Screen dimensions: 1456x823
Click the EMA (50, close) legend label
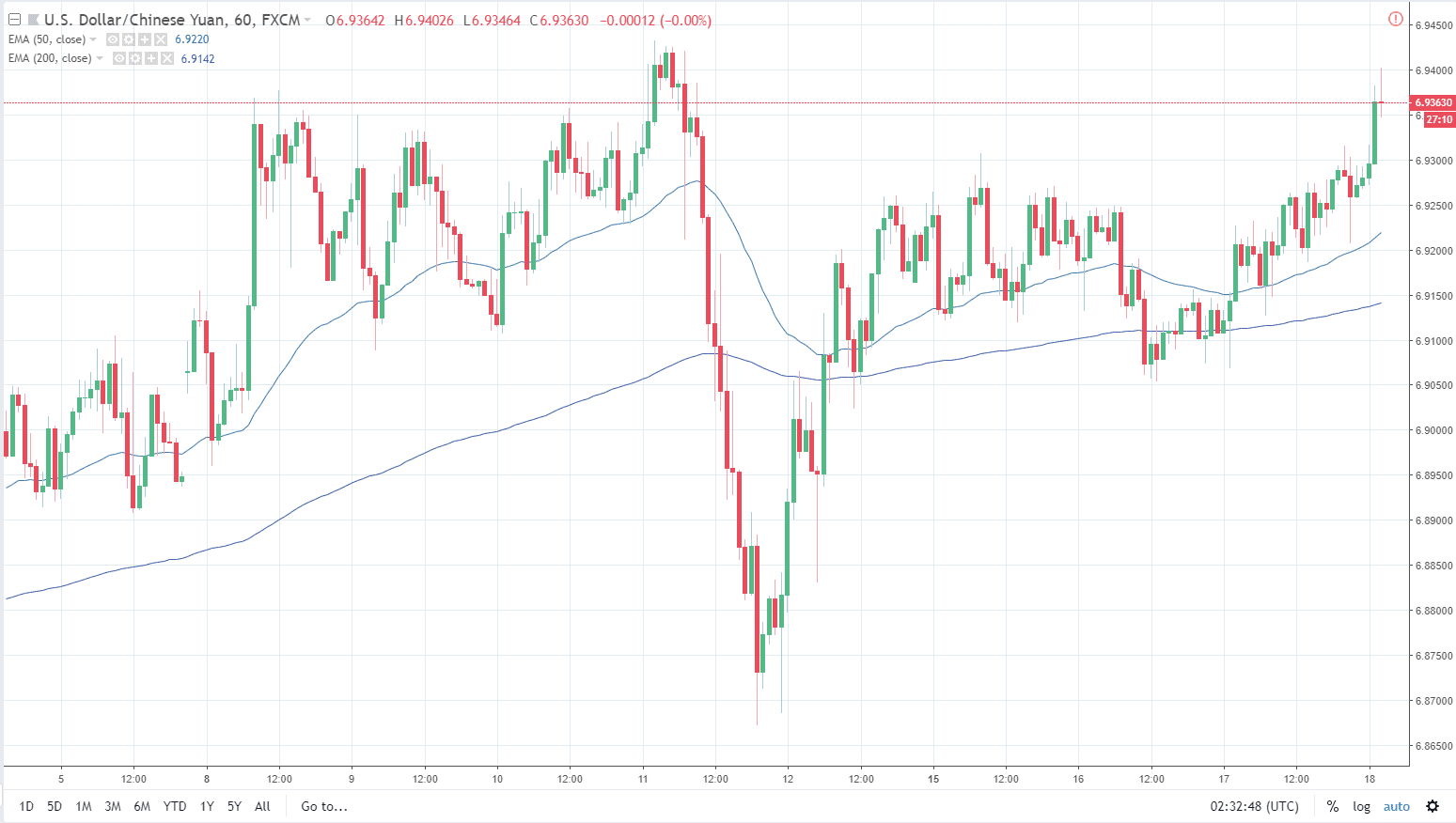(x=47, y=39)
